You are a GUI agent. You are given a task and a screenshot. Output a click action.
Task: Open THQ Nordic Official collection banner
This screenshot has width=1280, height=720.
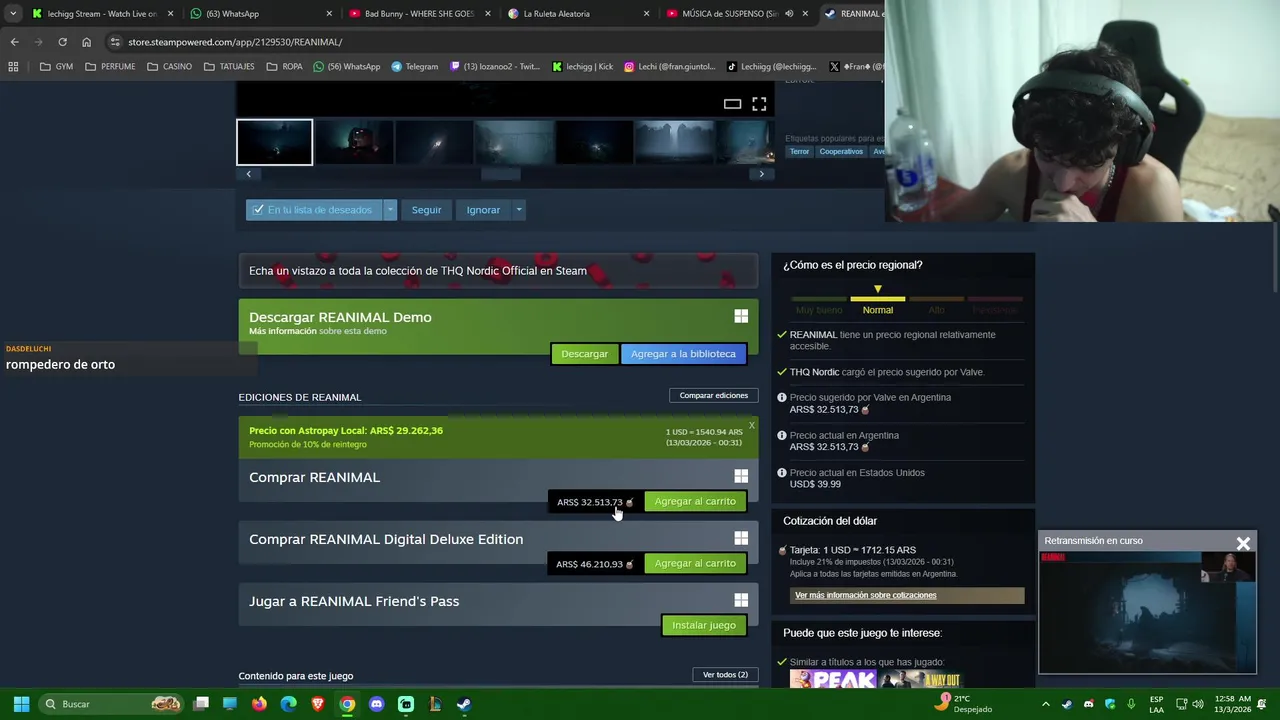498,271
